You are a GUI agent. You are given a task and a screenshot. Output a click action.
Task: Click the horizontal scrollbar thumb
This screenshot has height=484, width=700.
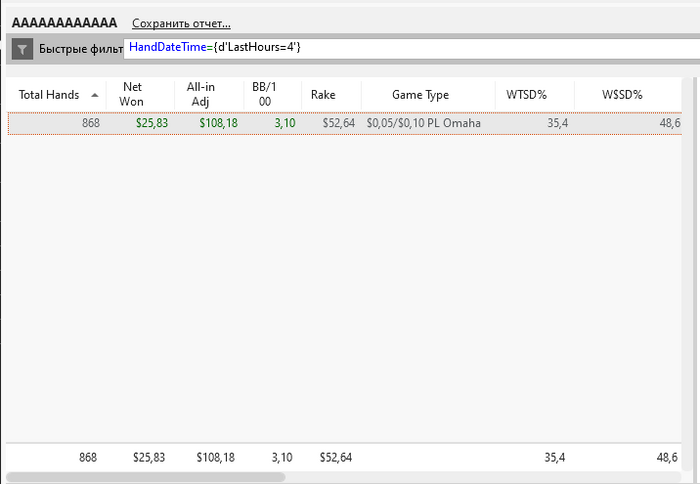point(146,477)
